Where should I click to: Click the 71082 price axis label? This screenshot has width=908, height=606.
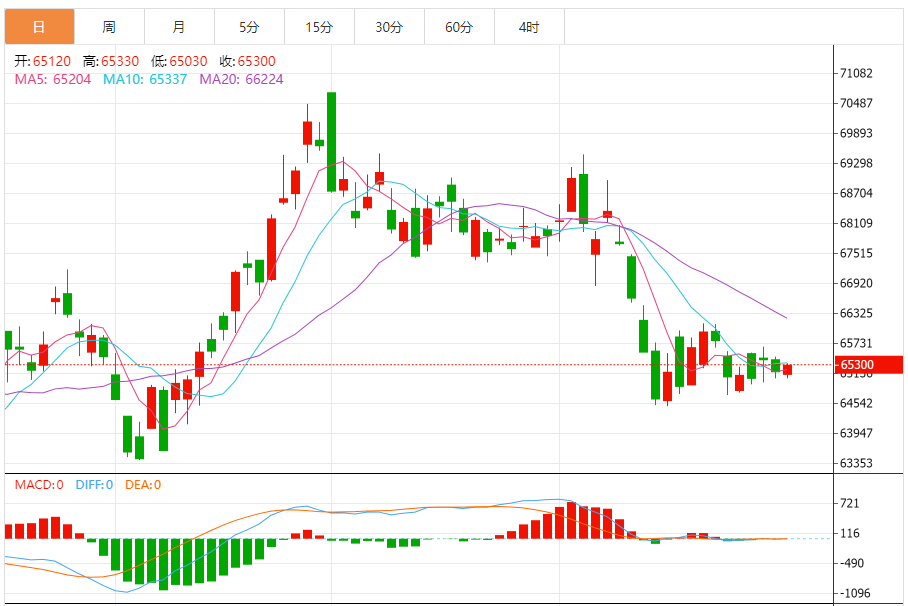pos(856,73)
